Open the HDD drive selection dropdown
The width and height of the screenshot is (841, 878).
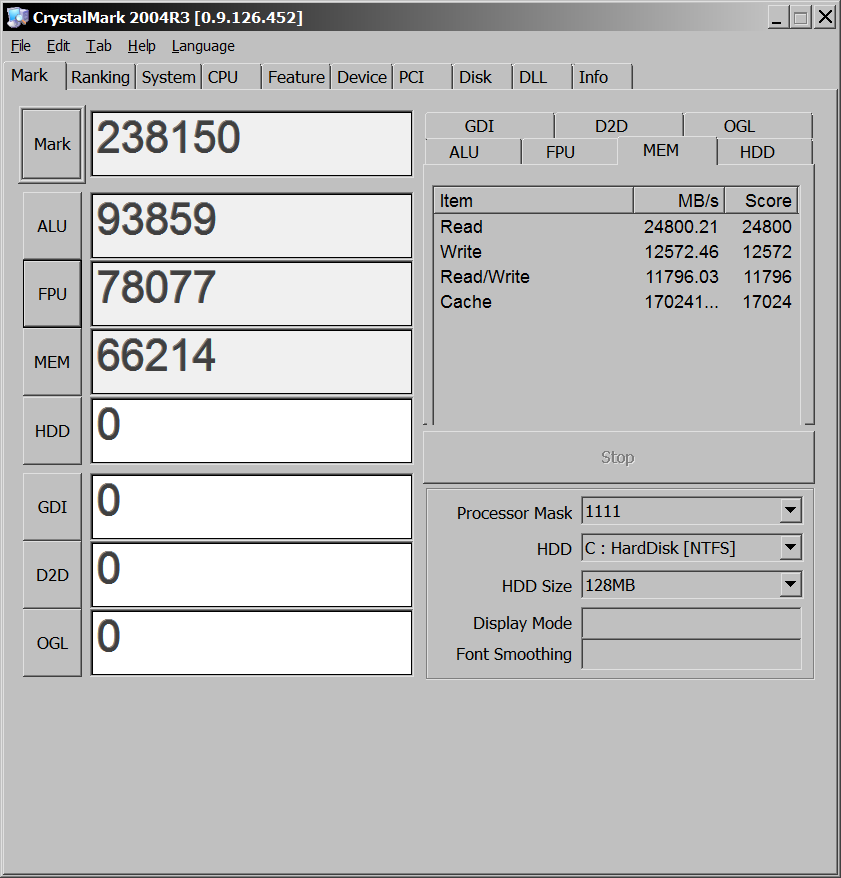point(790,548)
